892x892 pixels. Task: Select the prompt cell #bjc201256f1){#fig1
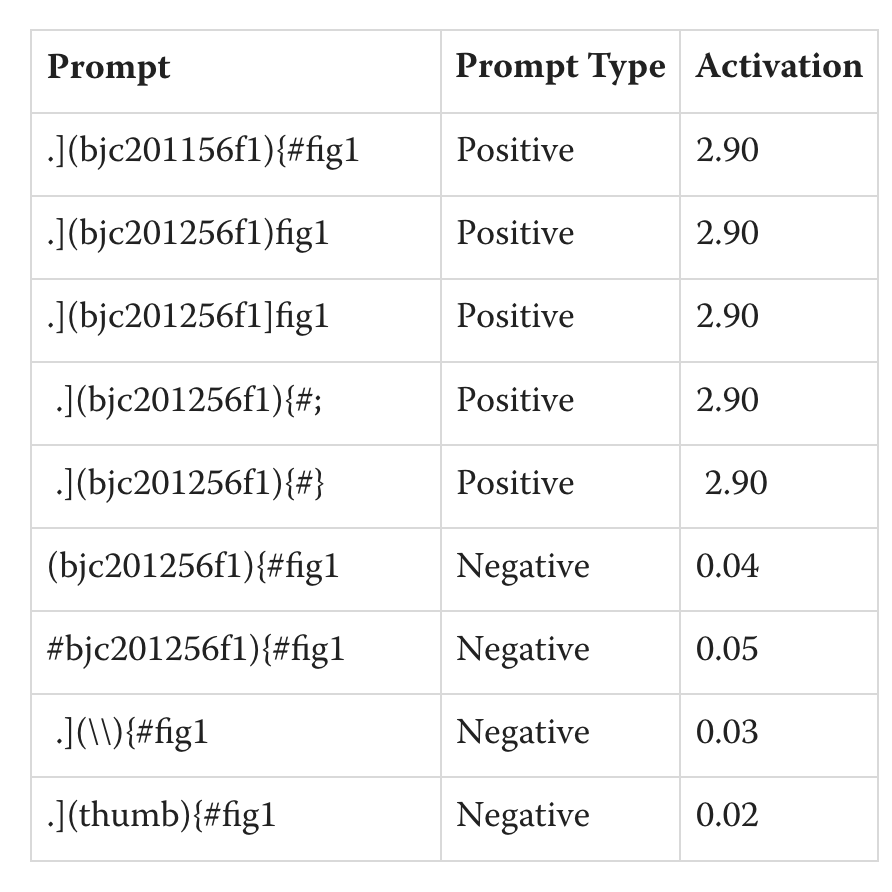[196, 650]
